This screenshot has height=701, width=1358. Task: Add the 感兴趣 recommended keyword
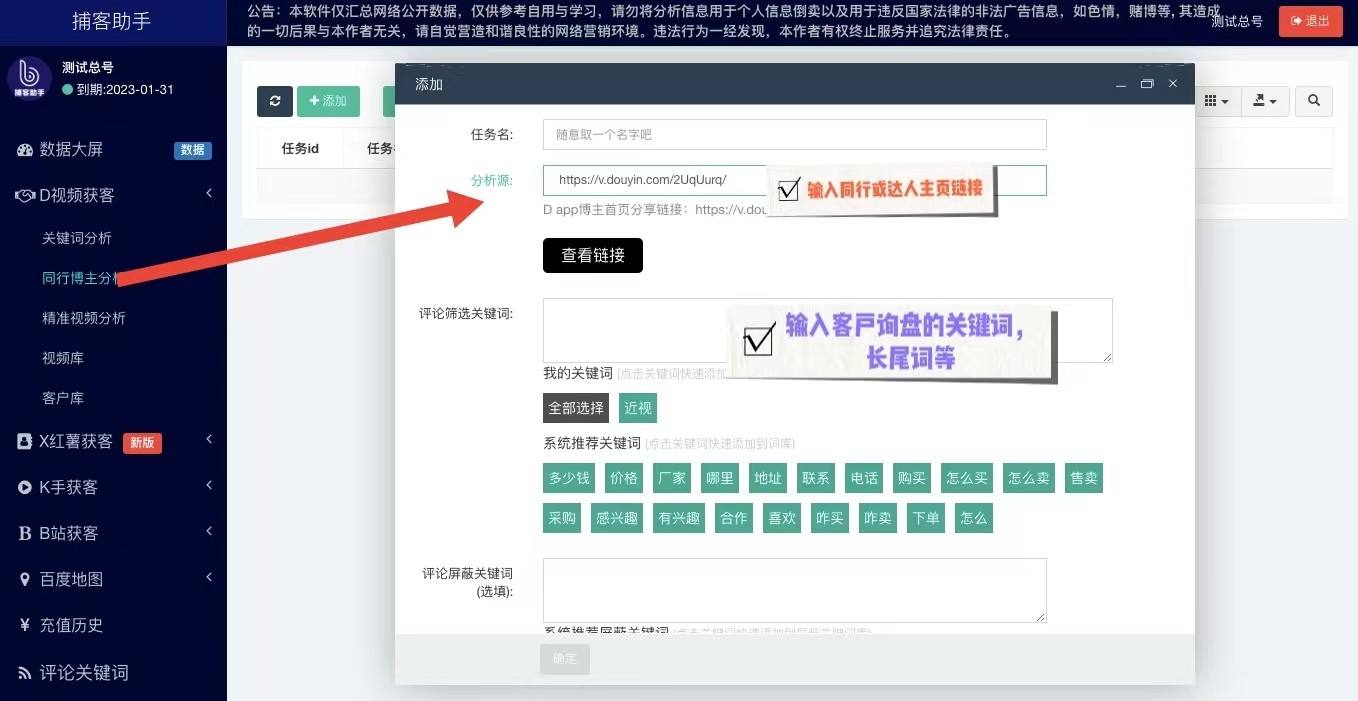(x=617, y=518)
